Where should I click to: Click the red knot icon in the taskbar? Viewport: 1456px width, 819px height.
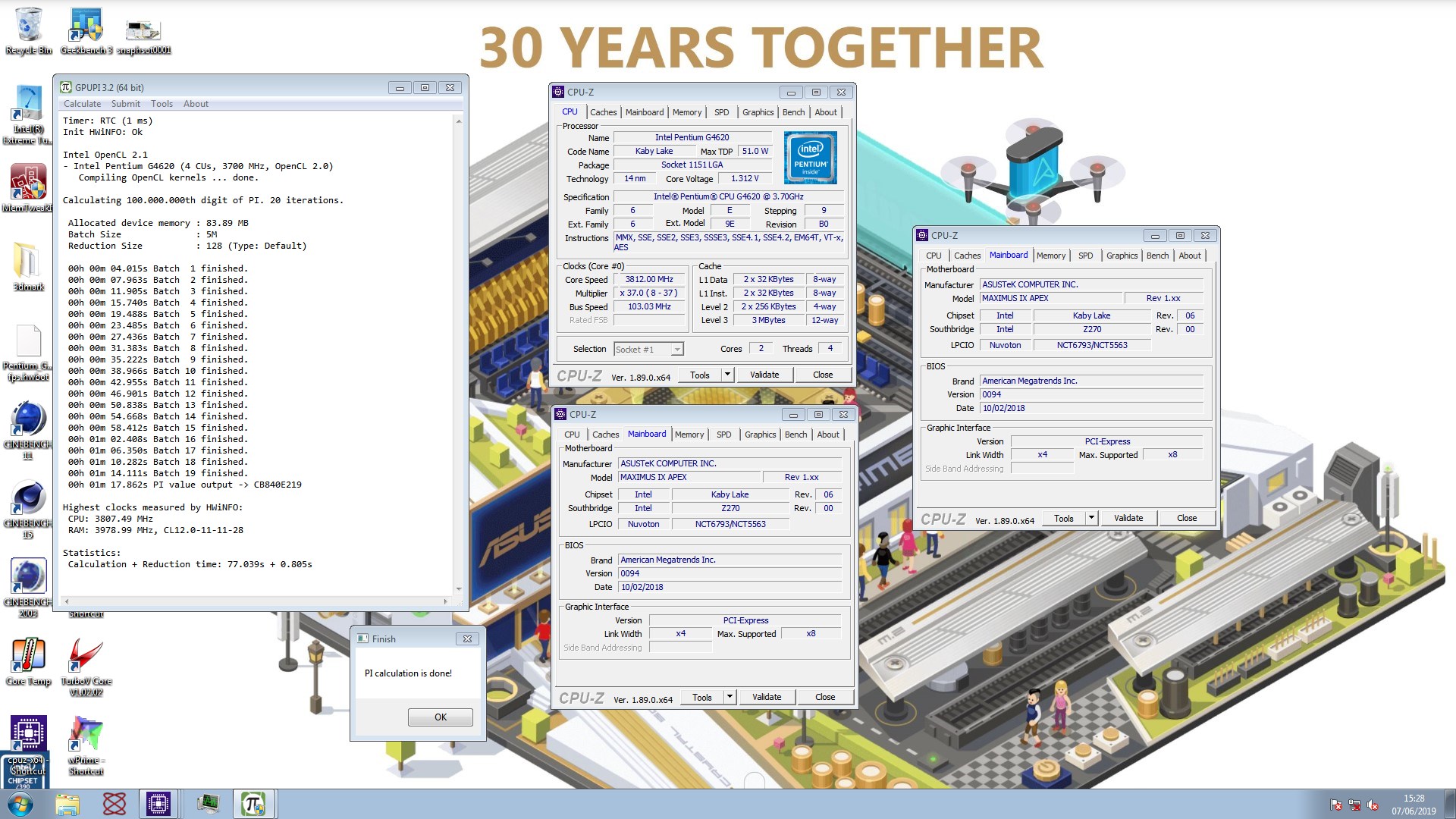coord(114,804)
